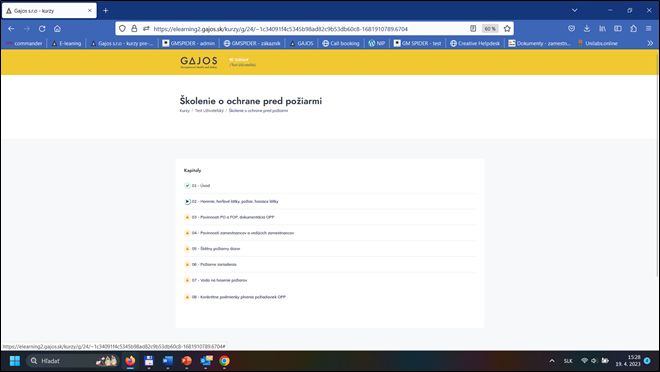Close the Gajos s.r.o - kurzy tab
Screen dimensions: 660x372
pos(90,11)
